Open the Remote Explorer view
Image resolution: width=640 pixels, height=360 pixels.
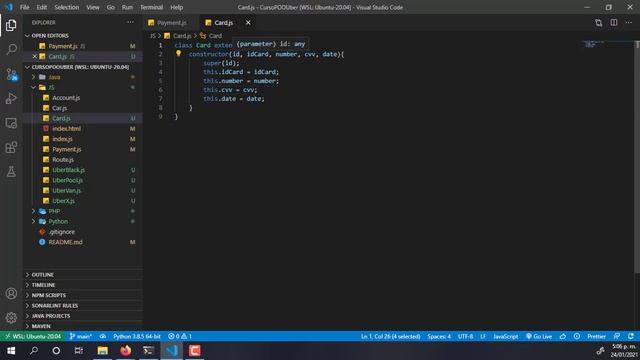click(11, 123)
